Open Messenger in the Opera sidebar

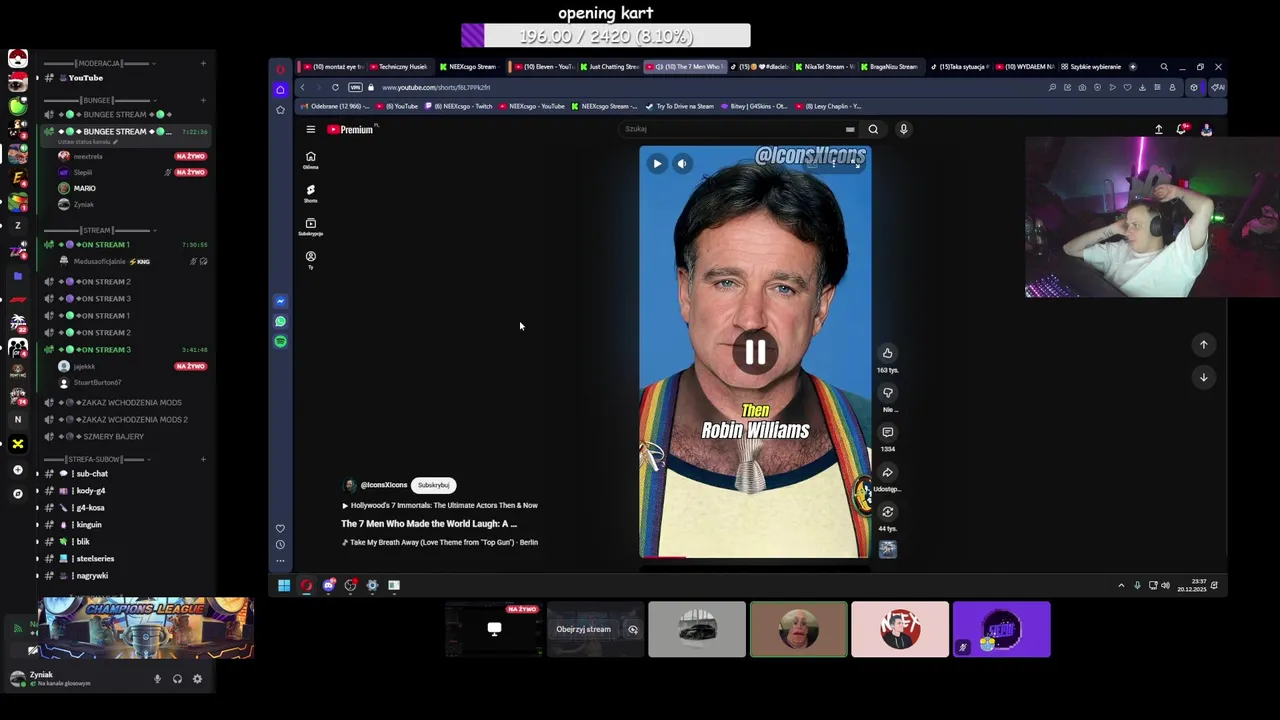tap(281, 301)
